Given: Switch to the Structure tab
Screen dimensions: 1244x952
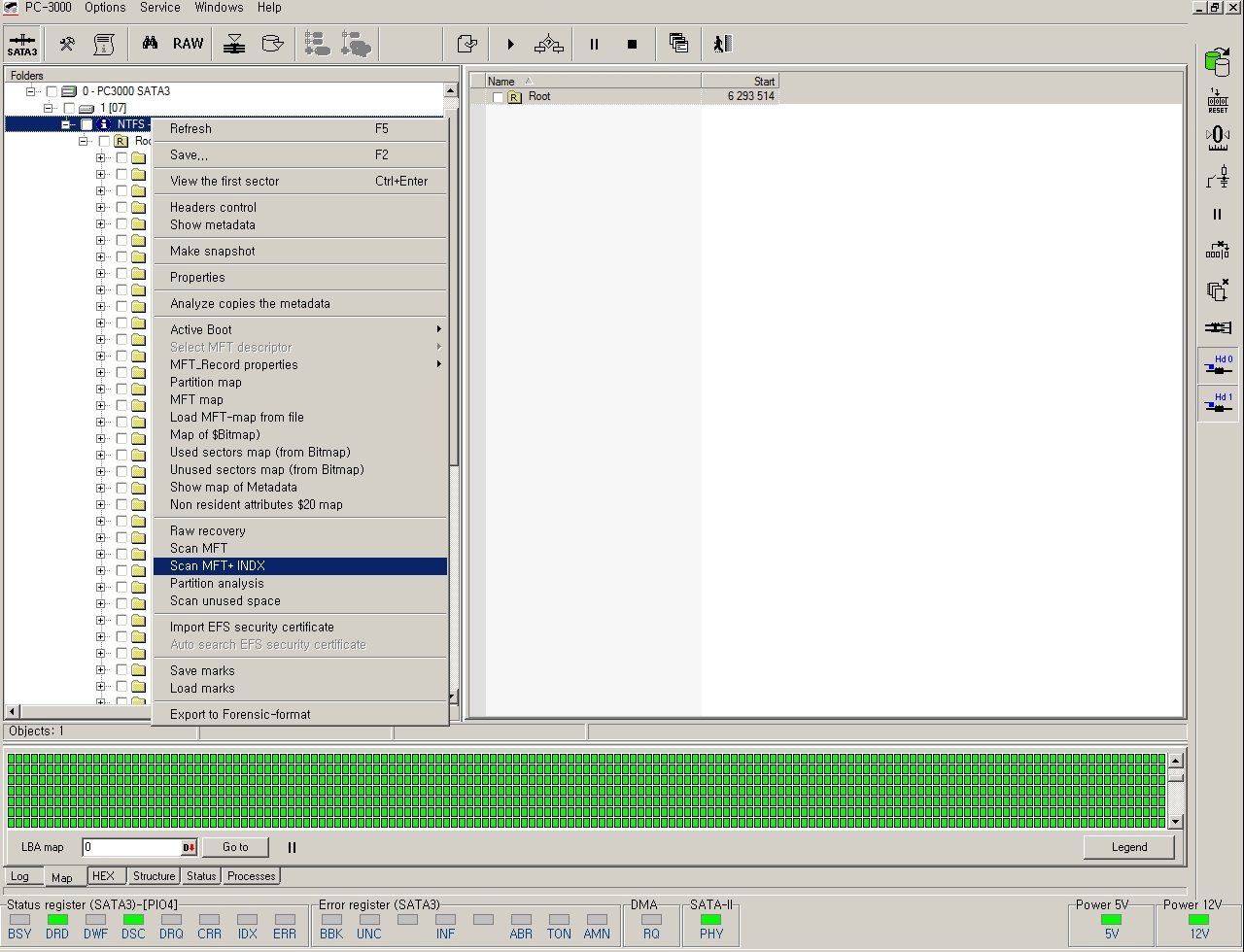Looking at the screenshot, I should pyautogui.click(x=154, y=876).
